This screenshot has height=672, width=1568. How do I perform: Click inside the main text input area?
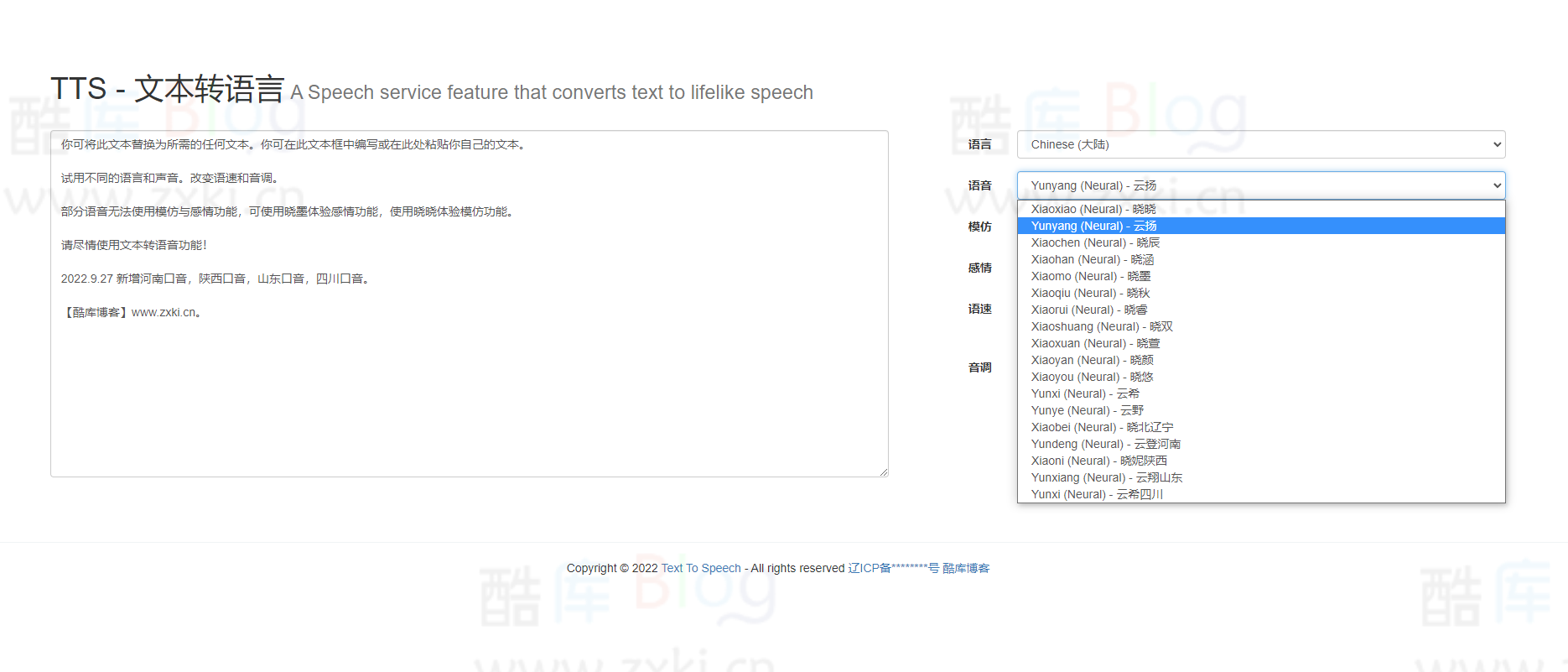pos(469,386)
